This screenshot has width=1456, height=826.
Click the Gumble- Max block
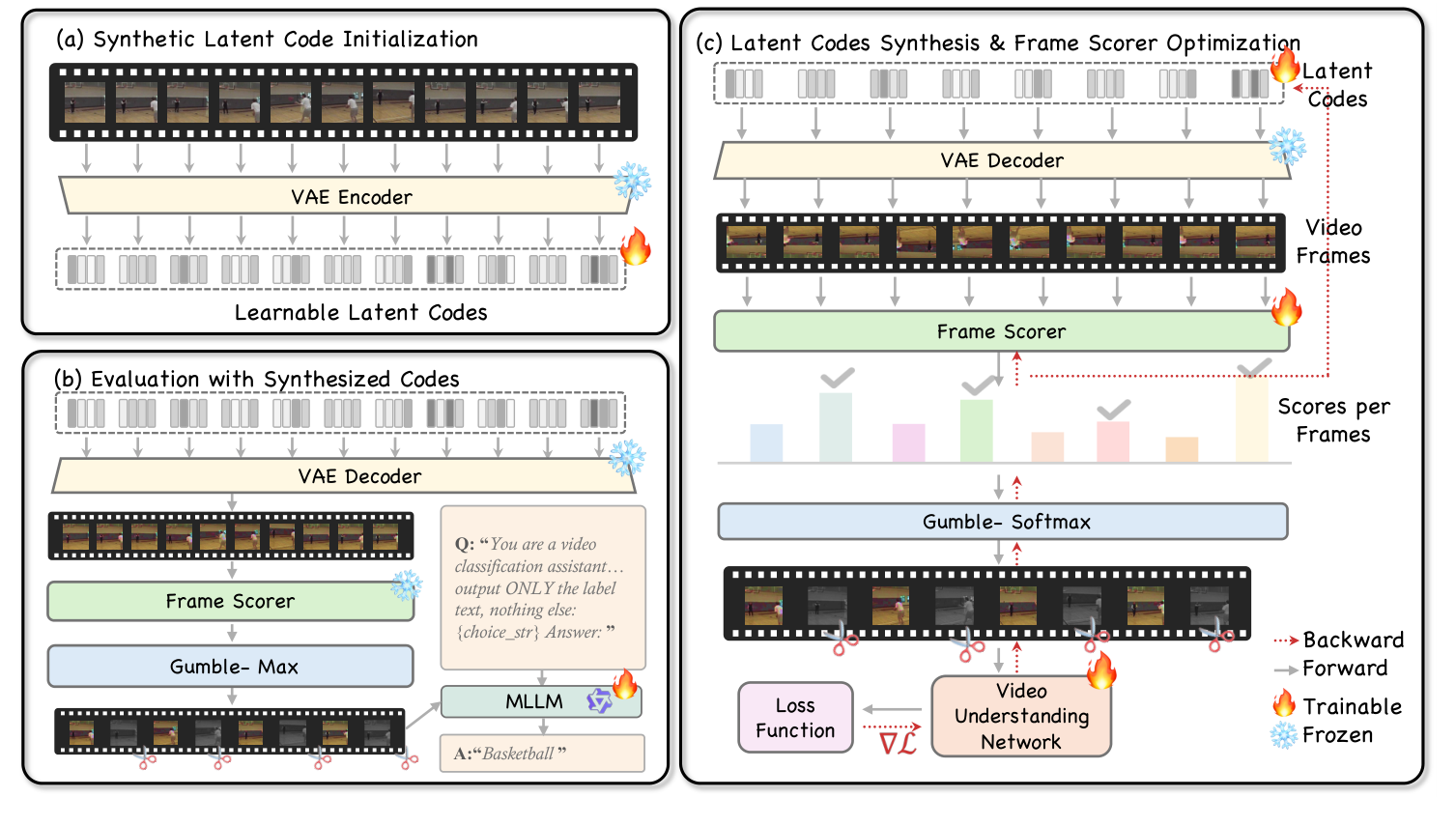click(x=231, y=667)
